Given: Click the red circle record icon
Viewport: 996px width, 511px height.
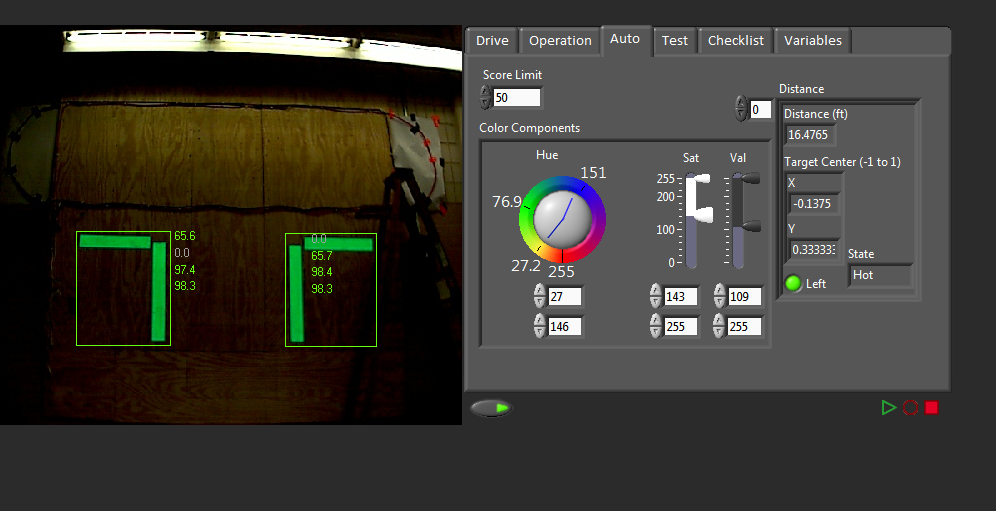Looking at the screenshot, I should 910,407.
